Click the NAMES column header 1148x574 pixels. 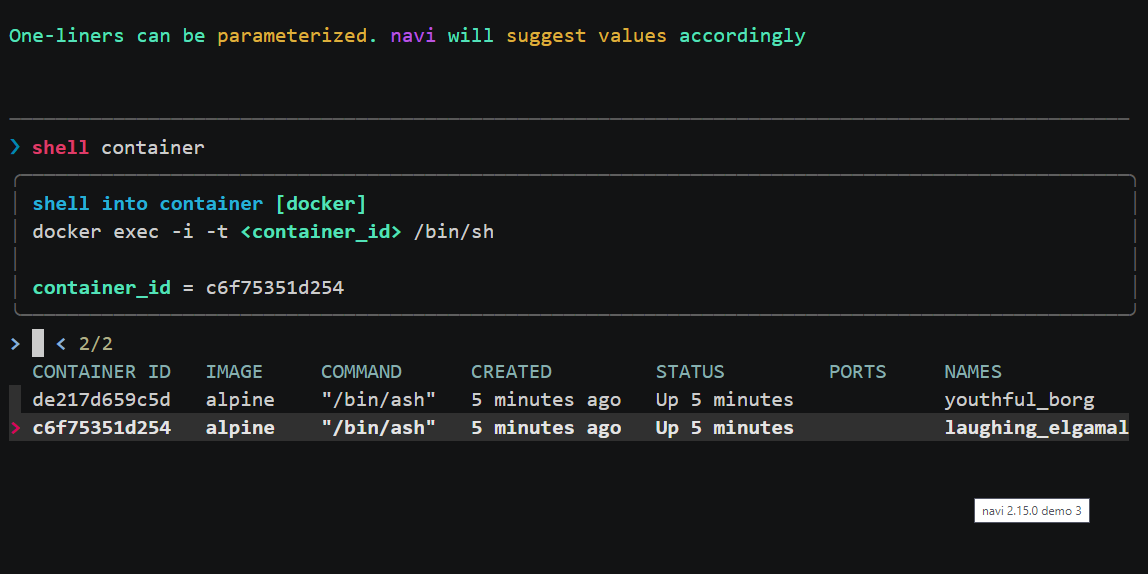point(972,372)
